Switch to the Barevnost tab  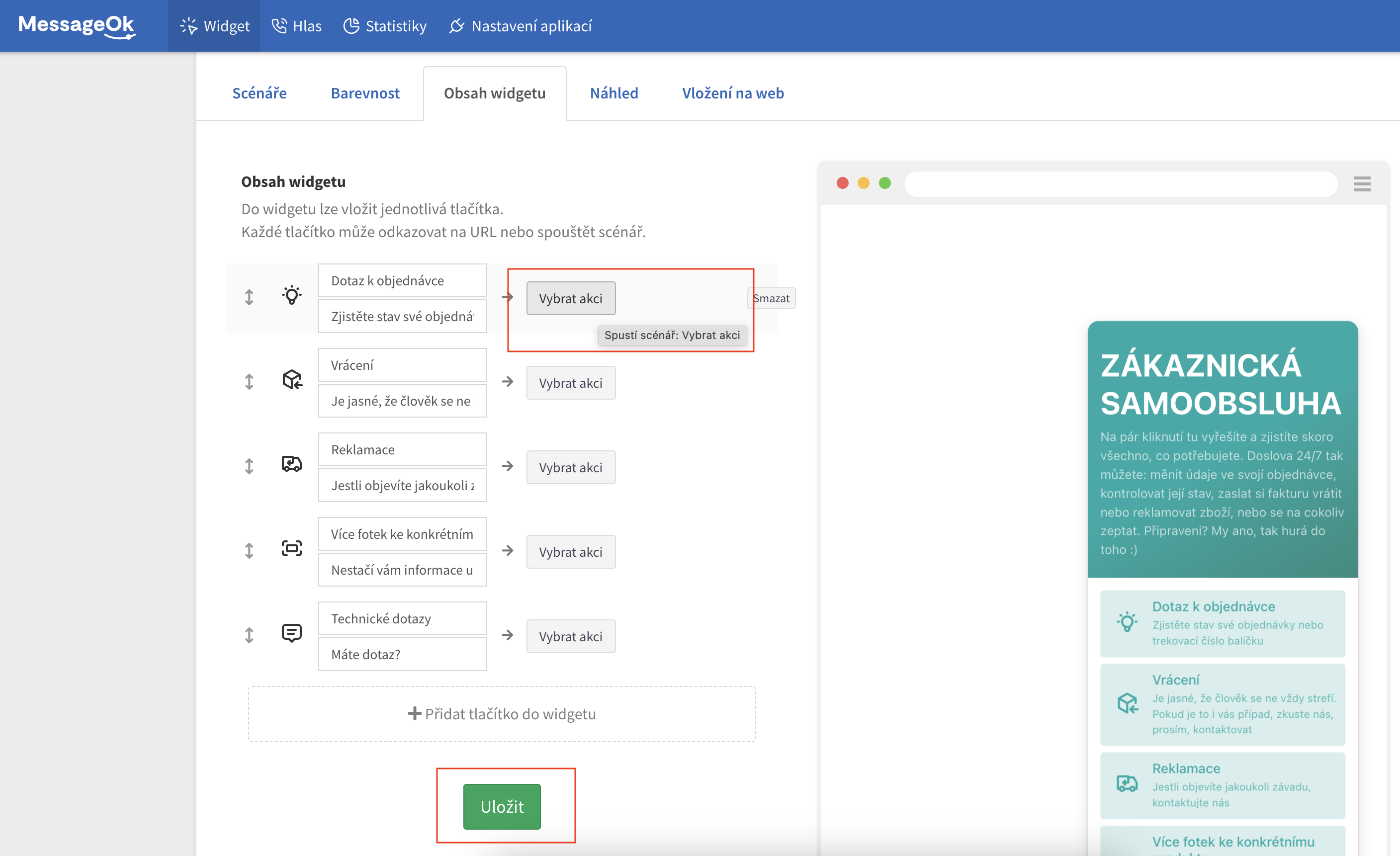click(x=365, y=93)
